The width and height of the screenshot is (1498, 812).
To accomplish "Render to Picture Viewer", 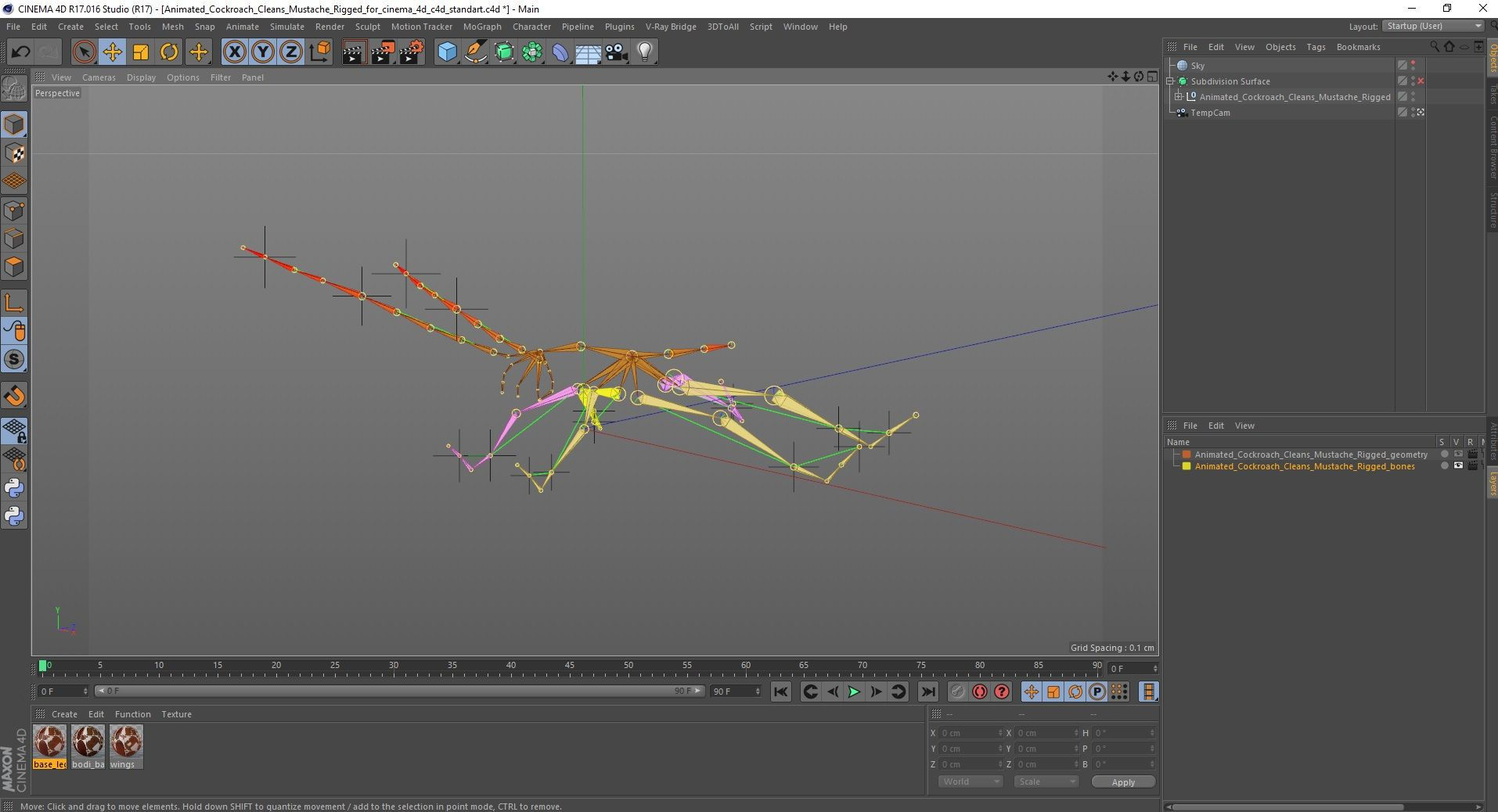I will (x=383, y=52).
